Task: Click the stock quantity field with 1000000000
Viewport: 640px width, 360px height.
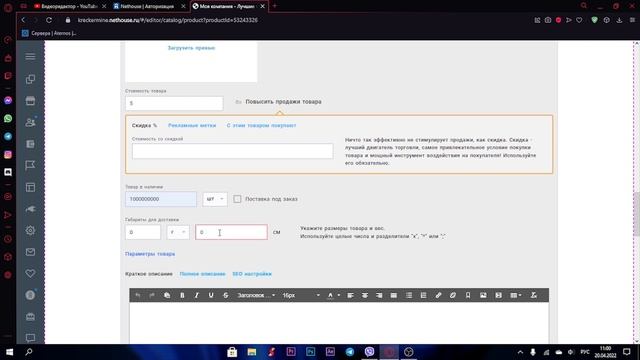Action: click(x=161, y=199)
